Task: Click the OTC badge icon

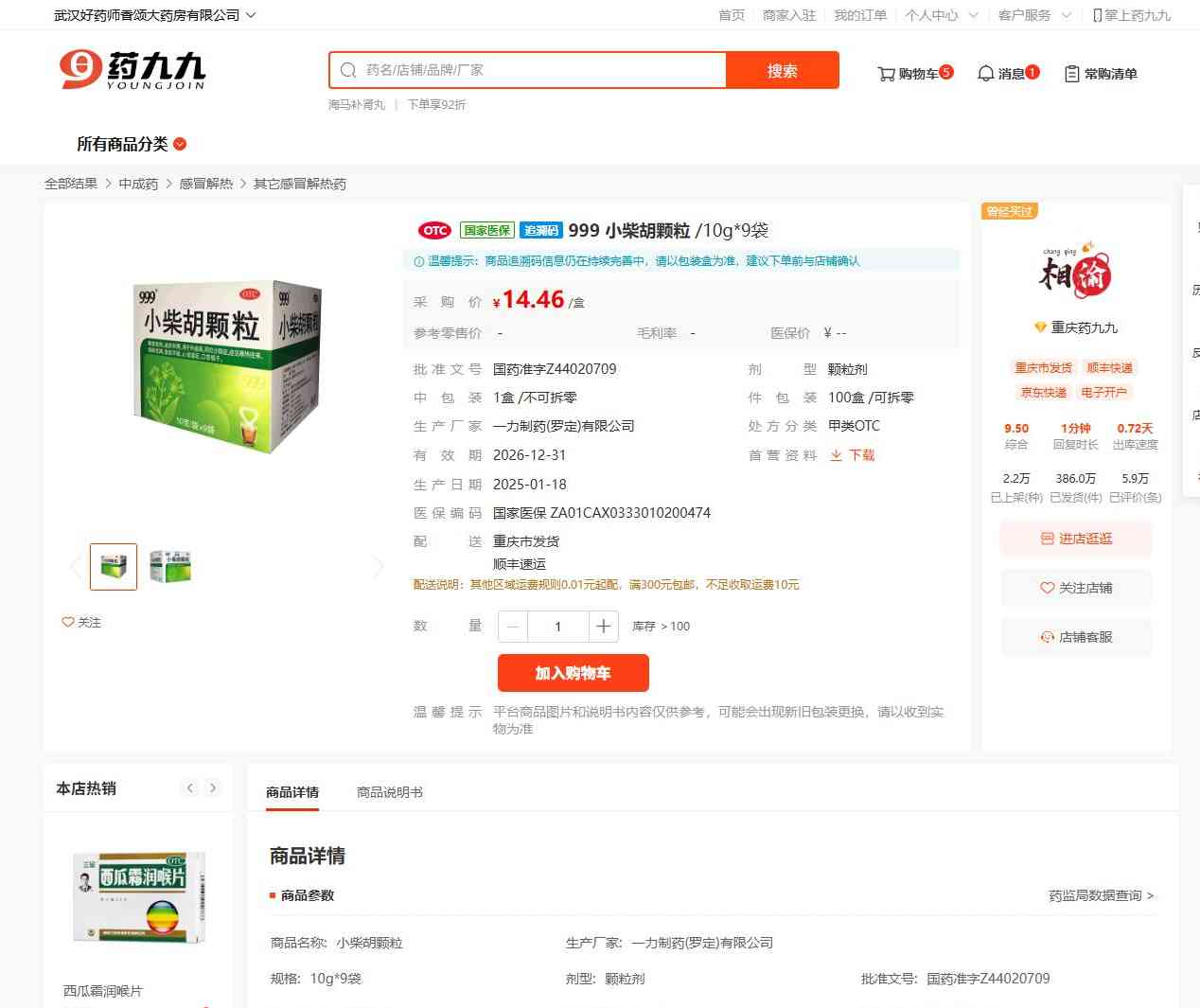Action: [x=434, y=230]
